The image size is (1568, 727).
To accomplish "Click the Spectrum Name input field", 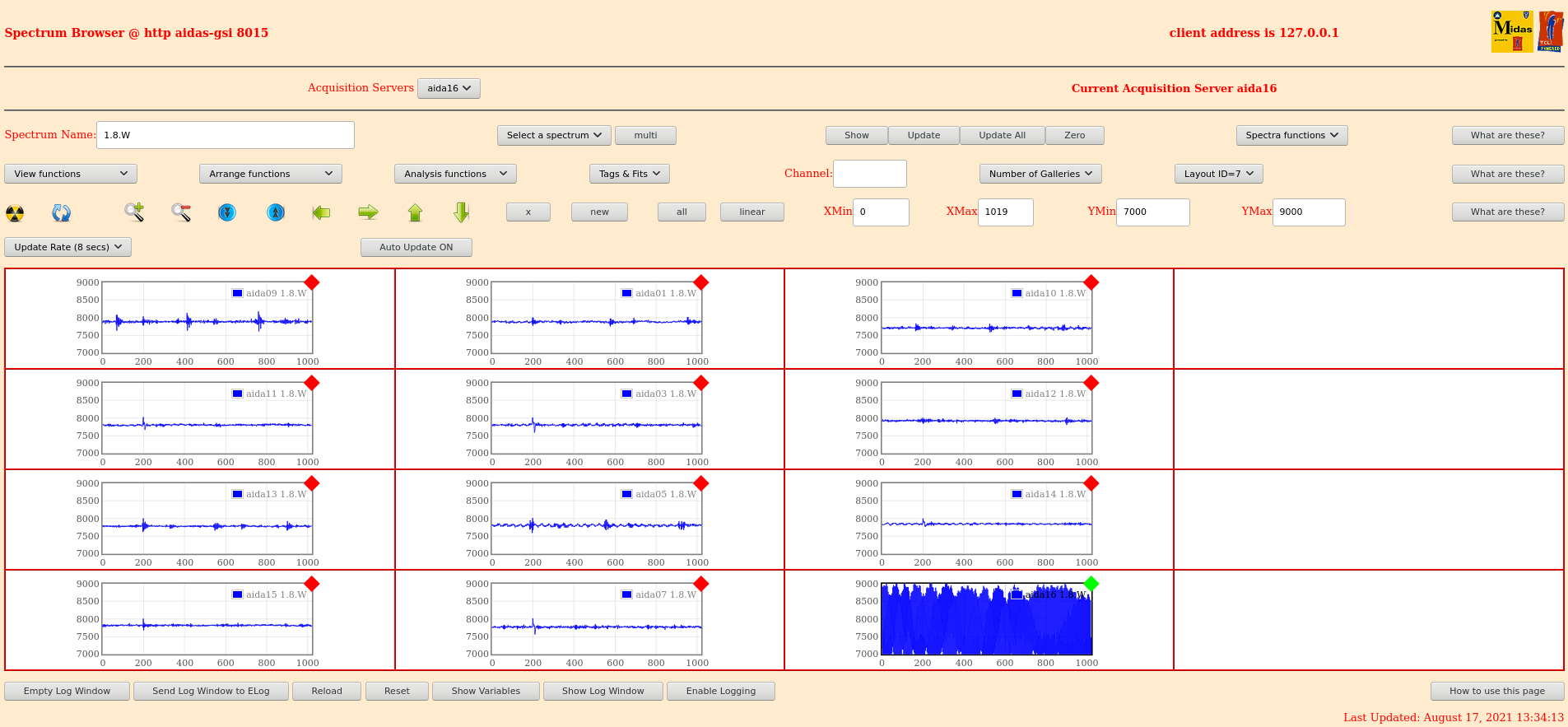I will tap(225, 135).
